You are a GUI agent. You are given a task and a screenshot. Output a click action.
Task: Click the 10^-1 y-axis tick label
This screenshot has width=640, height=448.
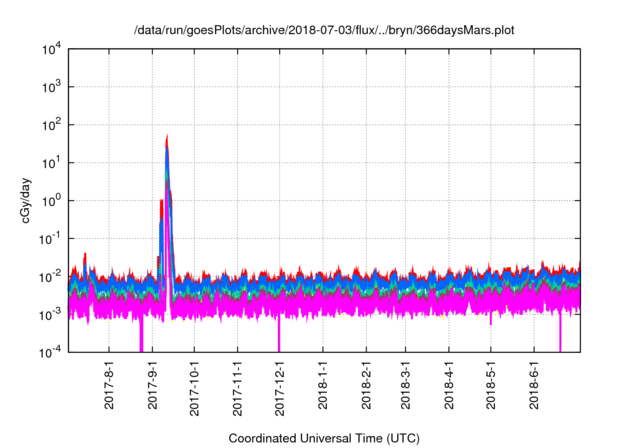tap(51, 239)
